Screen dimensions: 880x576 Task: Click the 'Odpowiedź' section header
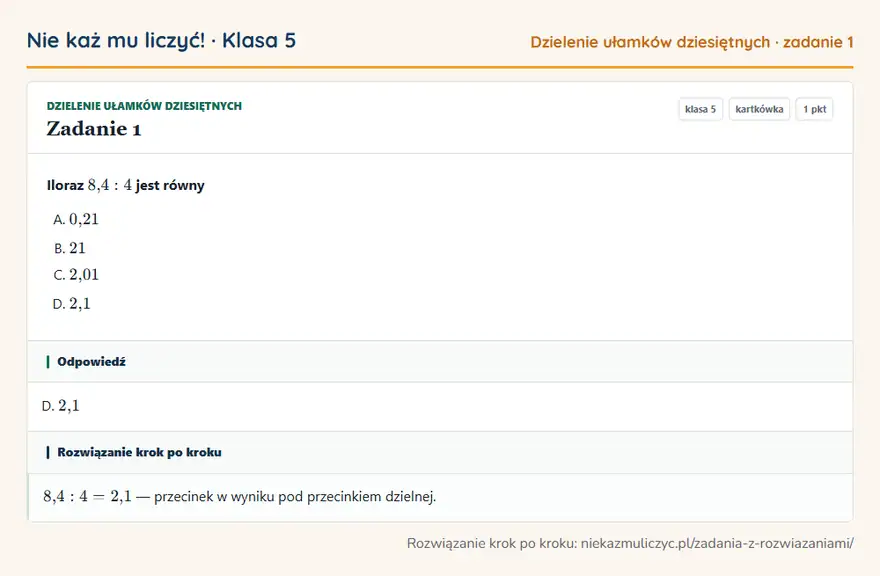click(440, 362)
